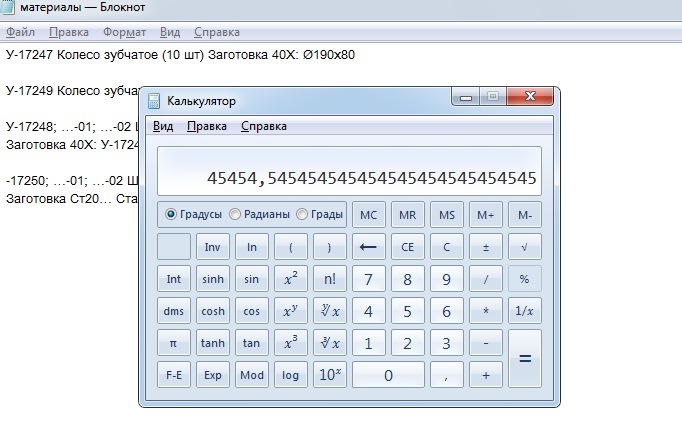Viewport: 682px width, 444px height.
Task: Click the calculator result display field
Action: (x=349, y=172)
